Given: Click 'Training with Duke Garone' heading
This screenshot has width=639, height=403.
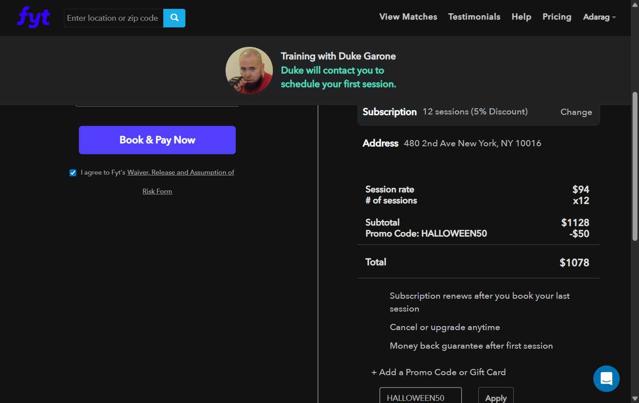Looking at the screenshot, I should pos(338,56).
